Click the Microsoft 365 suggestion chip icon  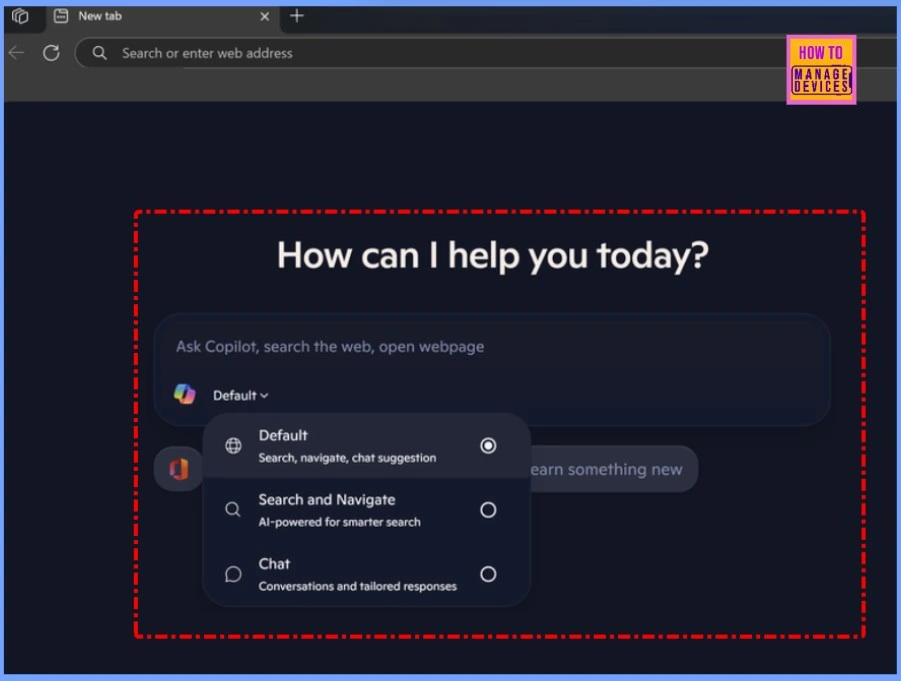point(179,469)
